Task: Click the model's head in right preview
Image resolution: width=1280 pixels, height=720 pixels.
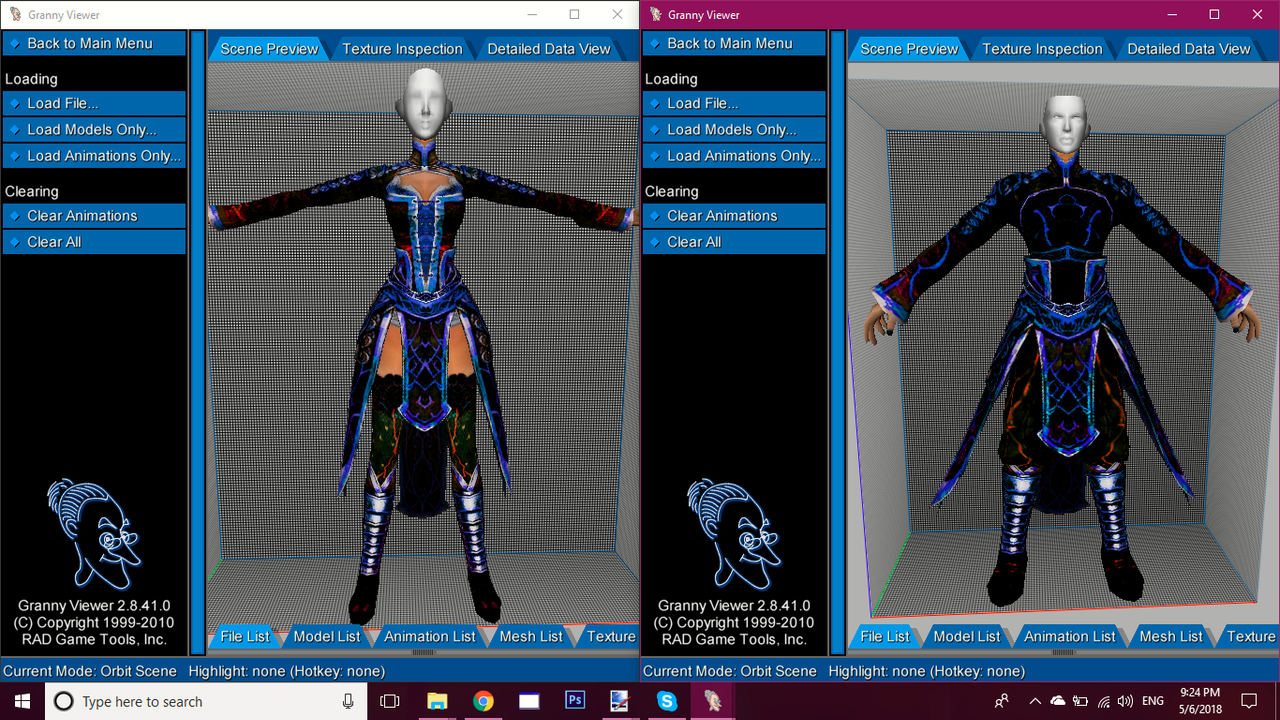Action: point(1066,126)
